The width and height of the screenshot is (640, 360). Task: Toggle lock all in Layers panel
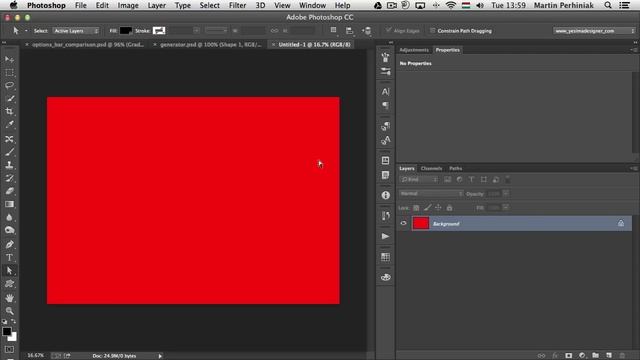pyautogui.click(x=449, y=208)
